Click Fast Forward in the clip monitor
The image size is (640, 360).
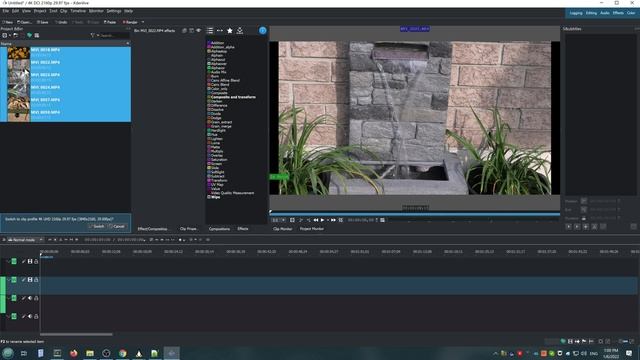click(333, 220)
